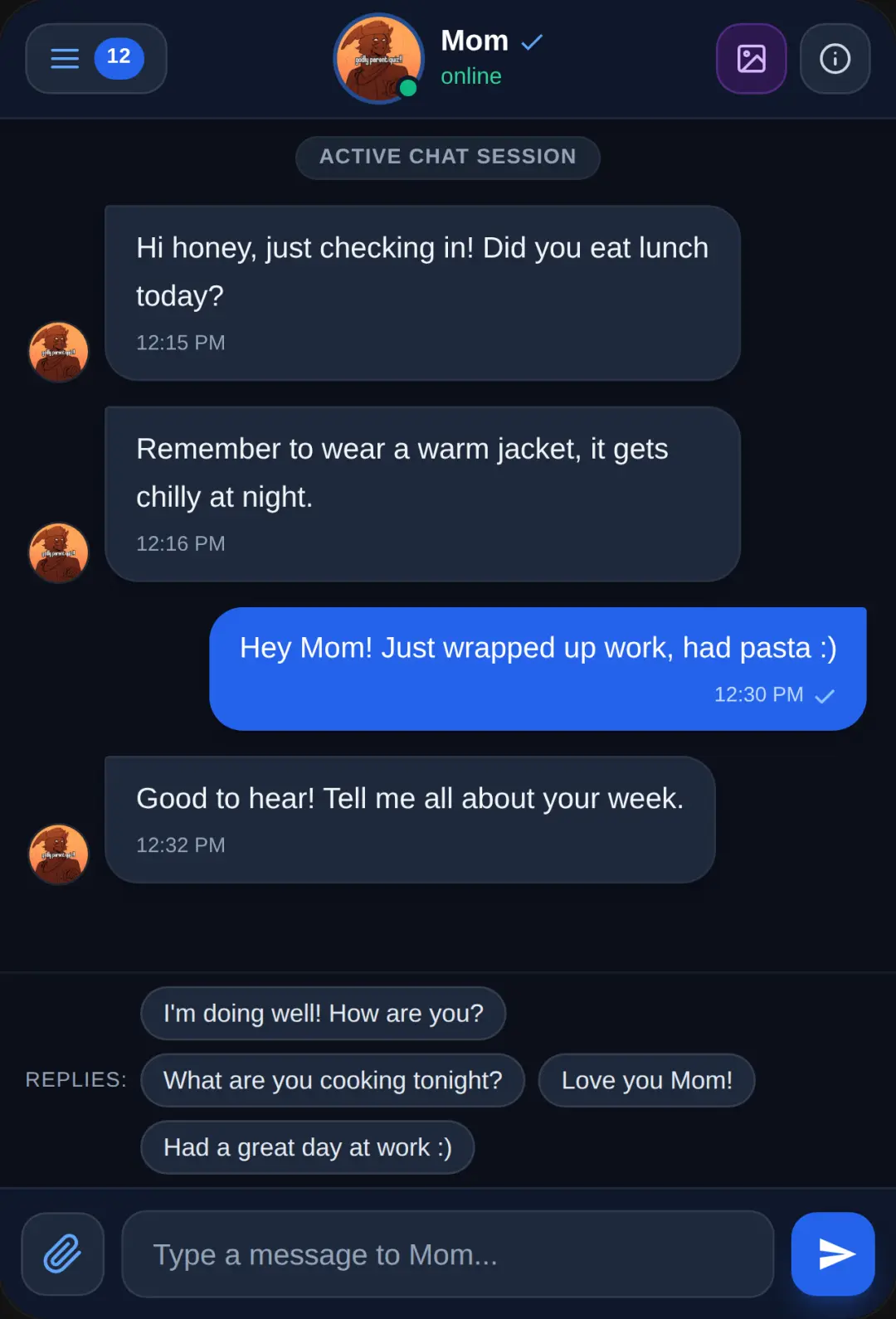Open chat info icon
This screenshot has width=896, height=1319.
(835, 59)
